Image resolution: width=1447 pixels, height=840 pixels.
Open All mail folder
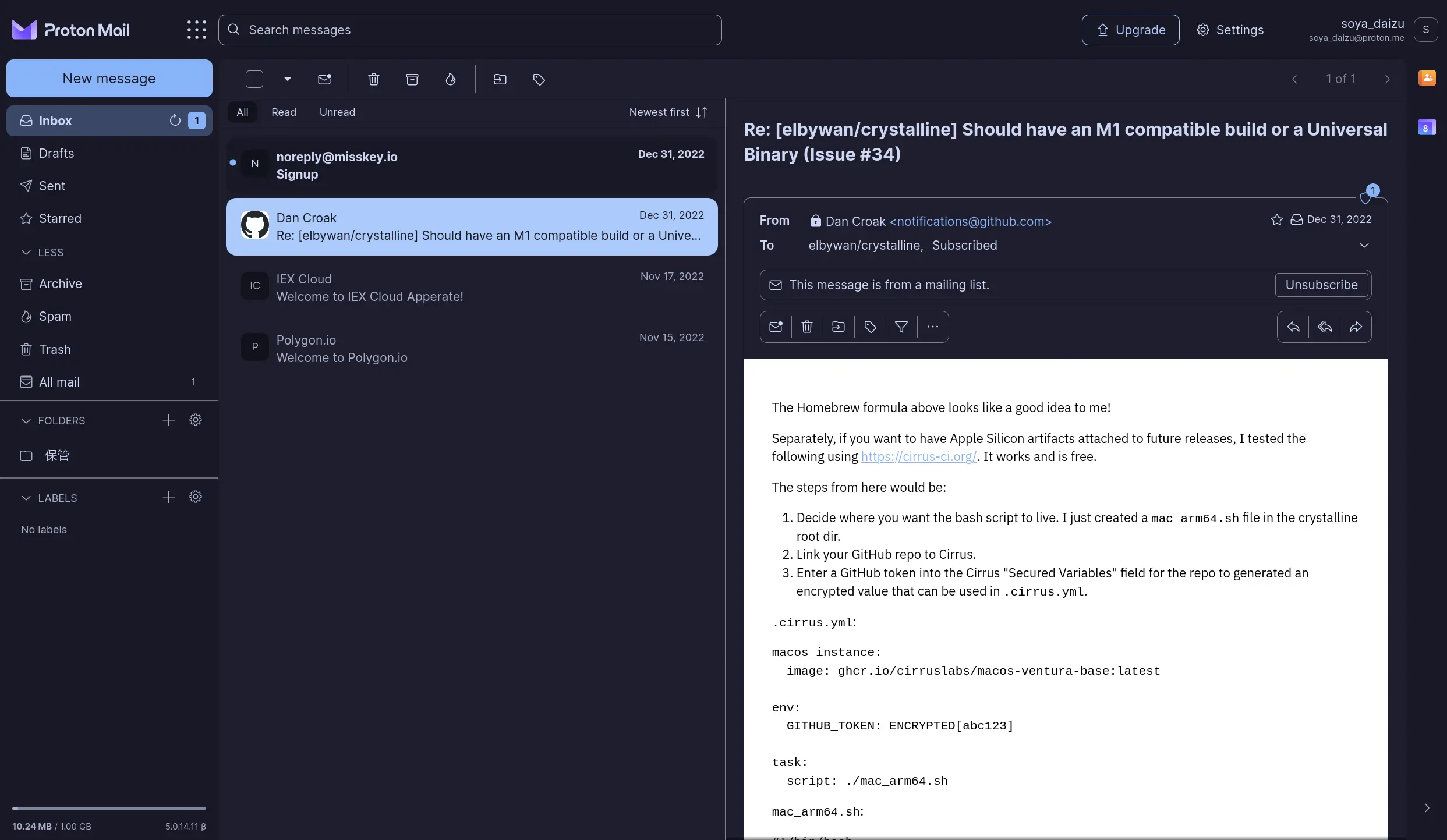click(x=109, y=382)
